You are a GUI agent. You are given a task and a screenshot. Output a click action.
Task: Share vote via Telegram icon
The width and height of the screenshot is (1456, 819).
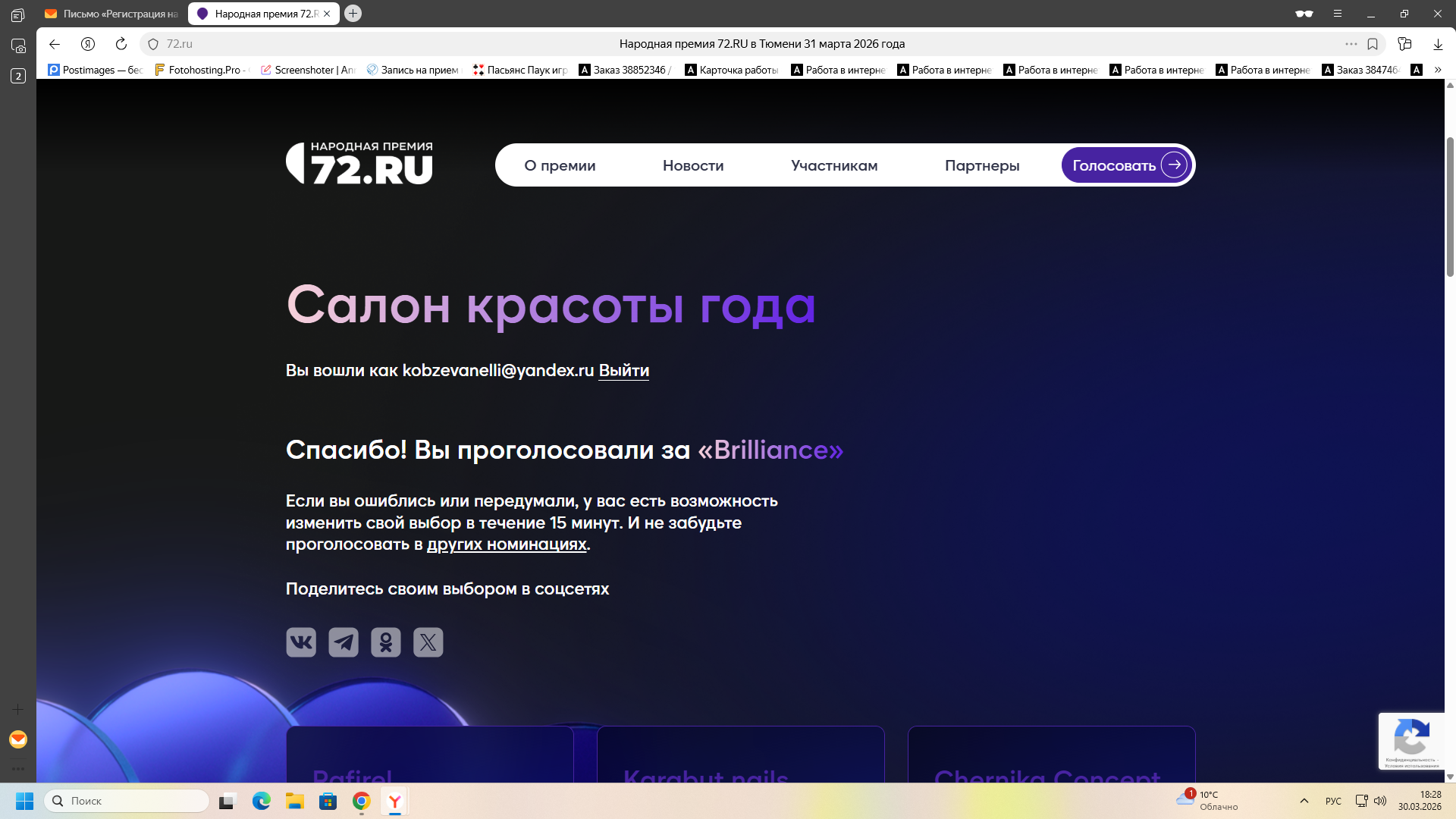pyautogui.click(x=344, y=642)
